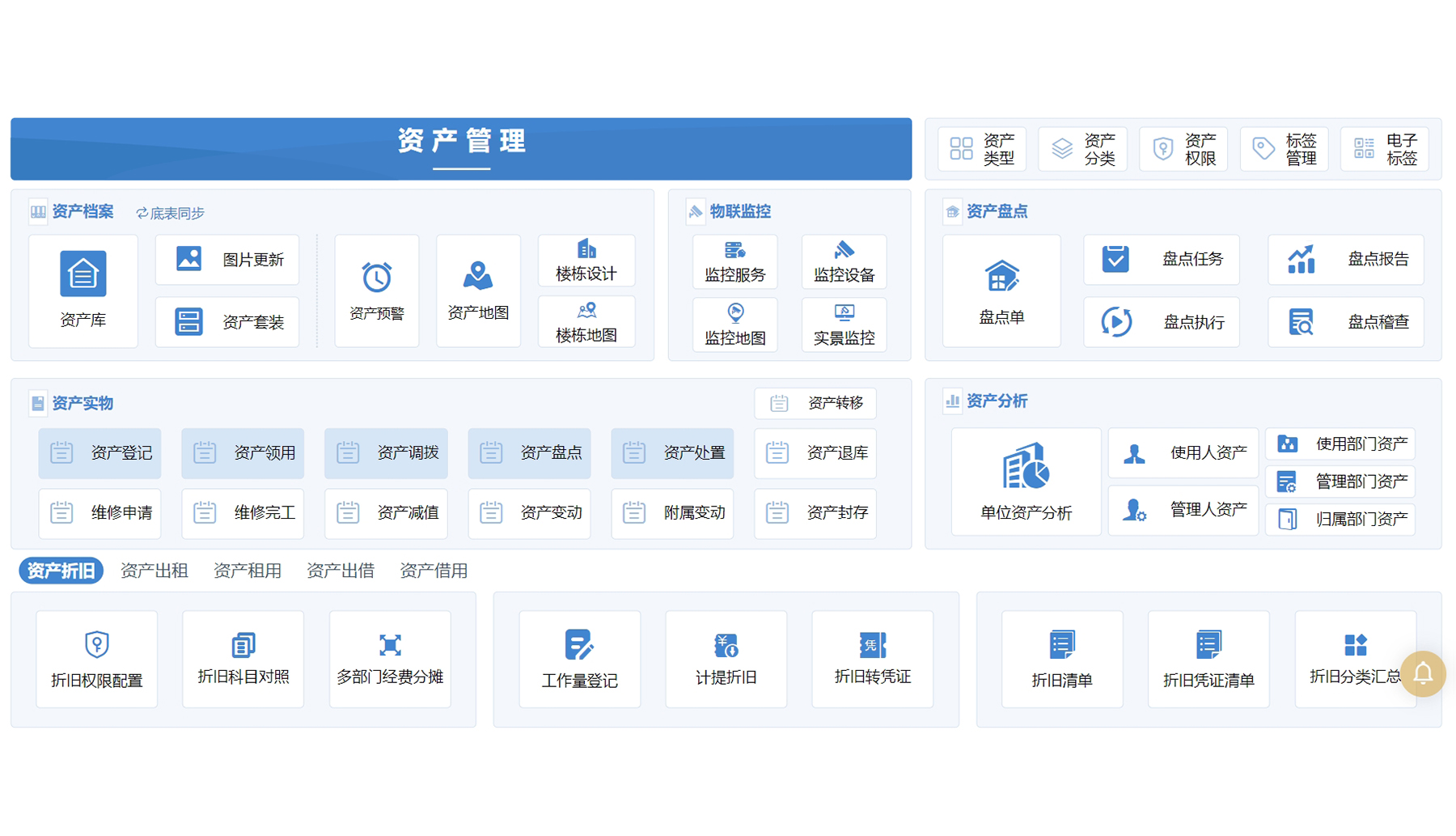Select the 资产地图 asset map icon

[x=478, y=290]
